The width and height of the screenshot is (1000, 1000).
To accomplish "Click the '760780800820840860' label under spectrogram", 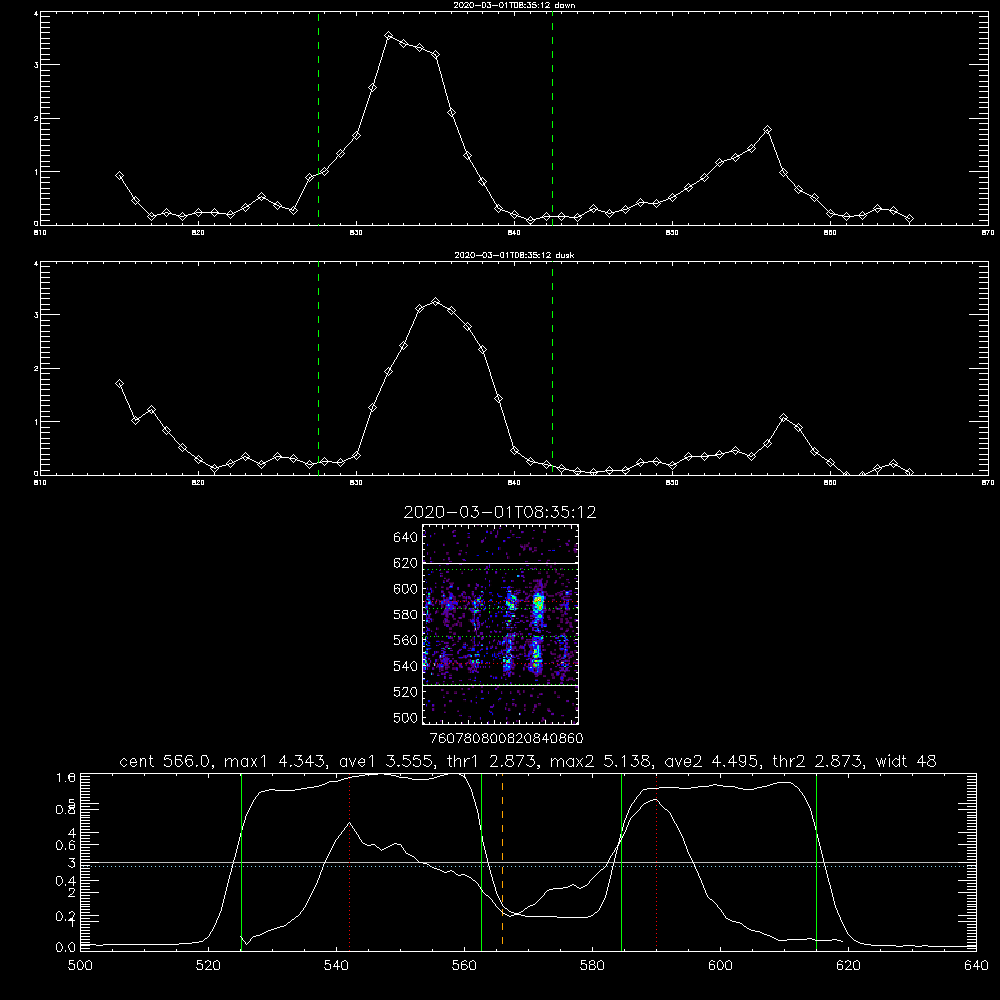I will click(506, 738).
